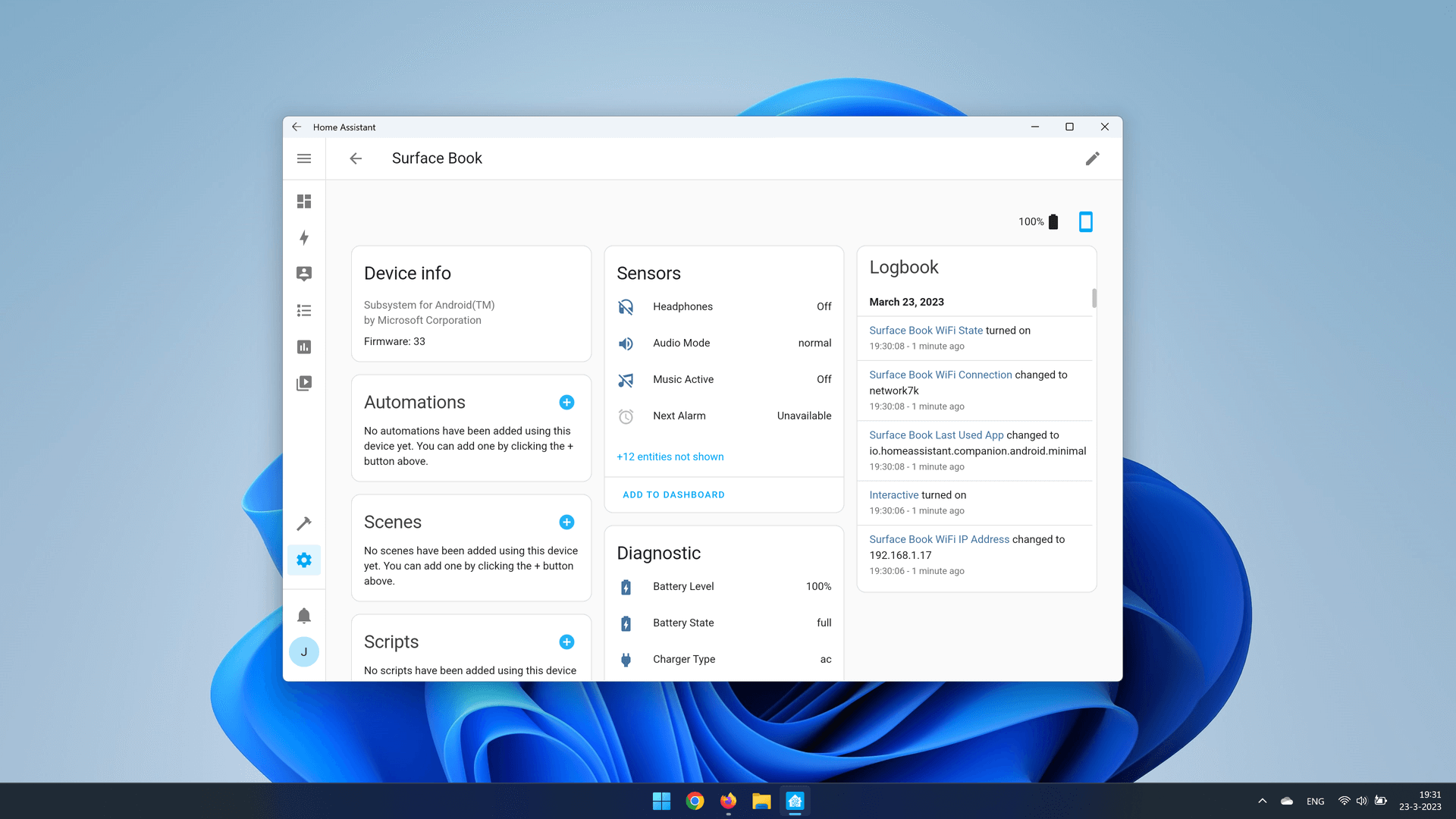Toggle Music Active sensor state

click(724, 378)
